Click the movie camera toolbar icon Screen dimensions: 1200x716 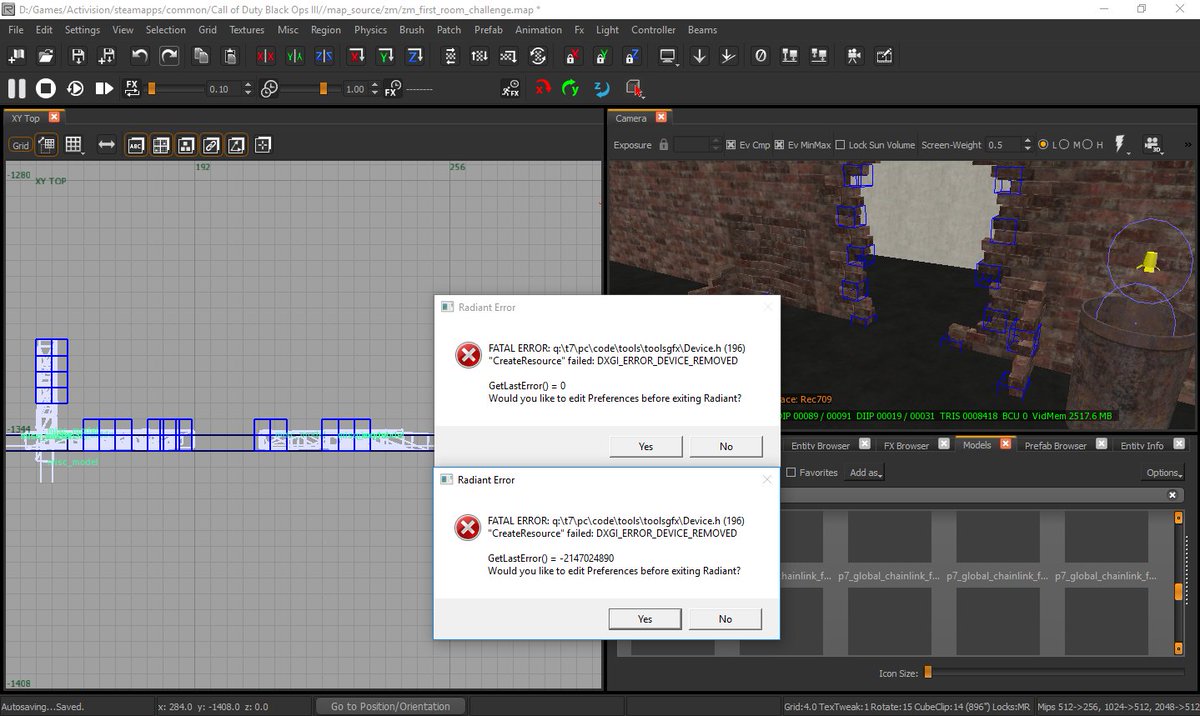853,56
